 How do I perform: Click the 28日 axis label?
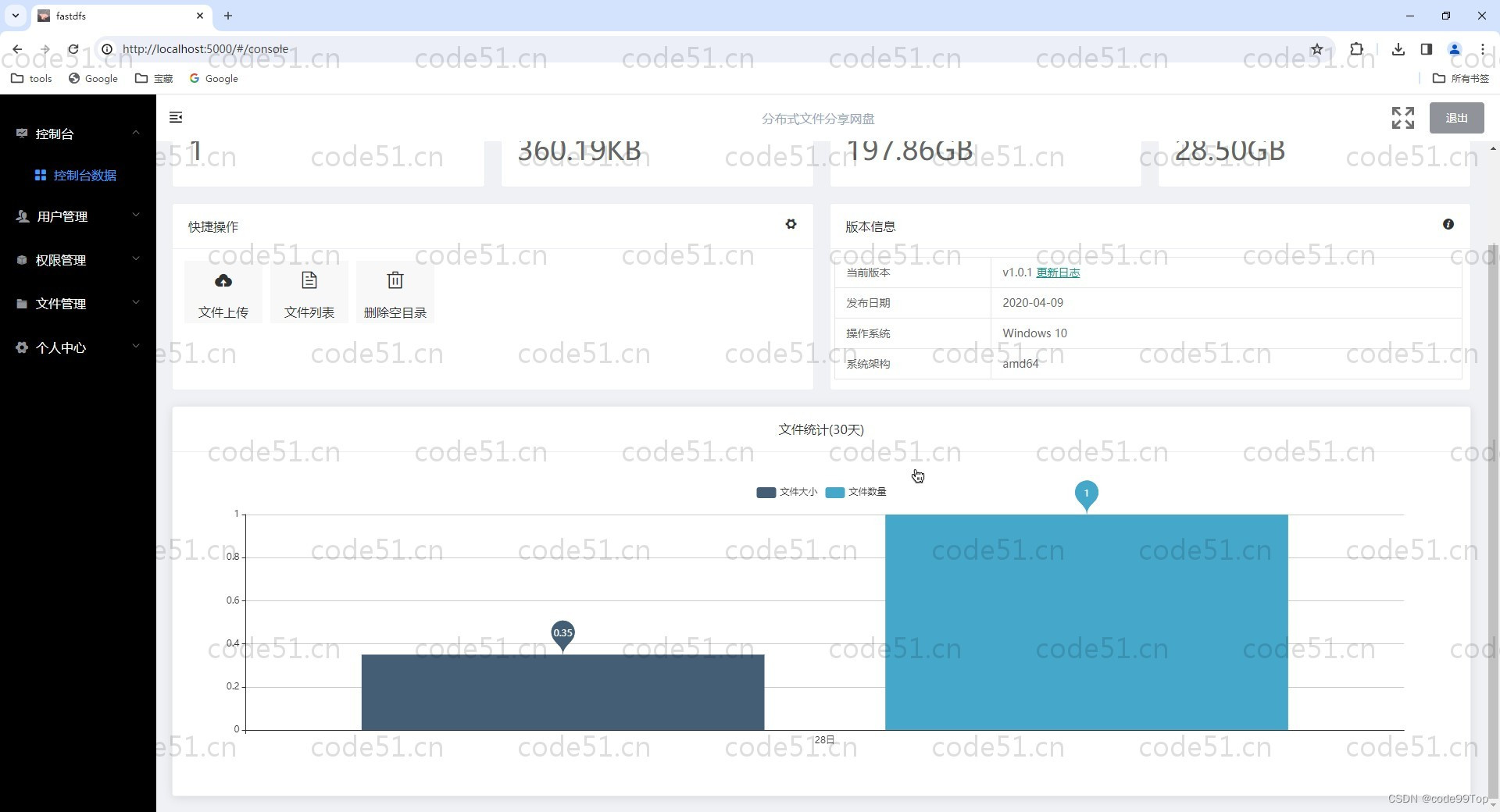pos(824,739)
